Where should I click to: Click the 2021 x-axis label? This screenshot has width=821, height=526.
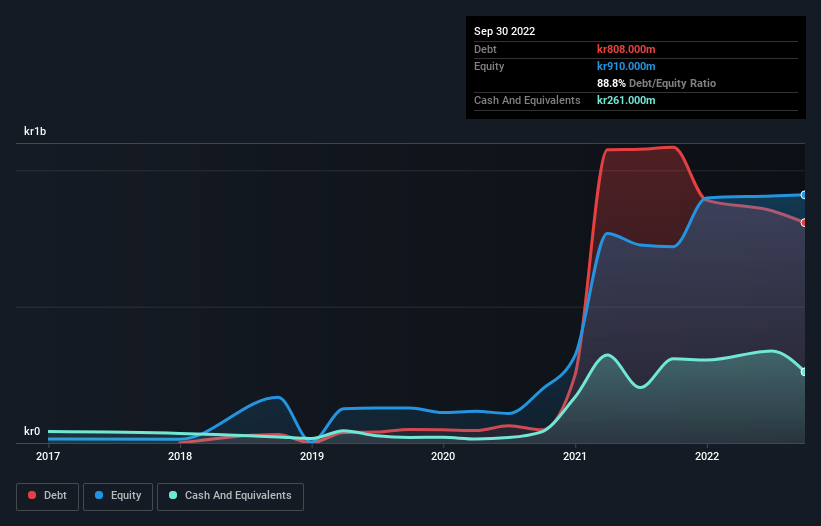pos(575,456)
